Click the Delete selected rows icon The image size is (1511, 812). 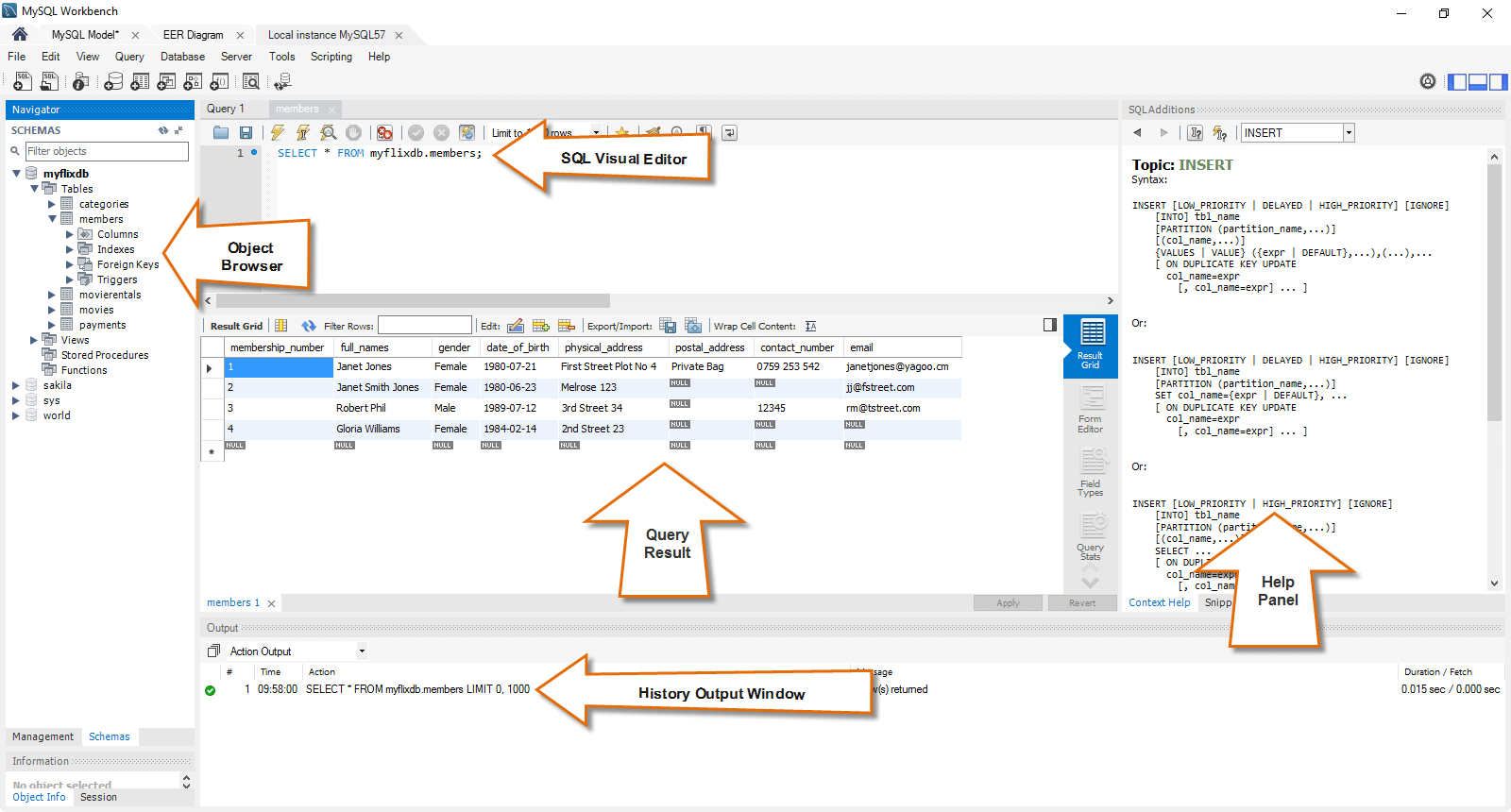(567, 326)
